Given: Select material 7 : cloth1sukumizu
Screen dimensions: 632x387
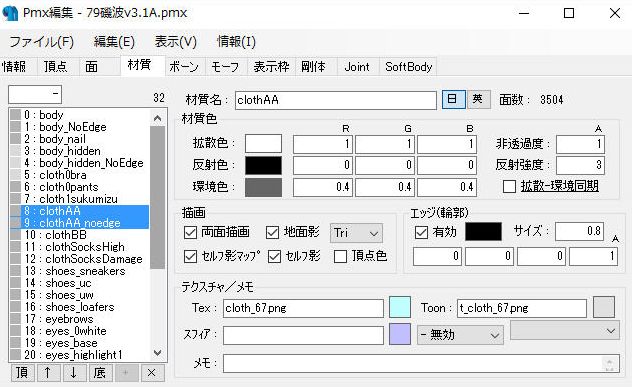Looking at the screenshot, I should pyautogui.click(x=79, y=199).
